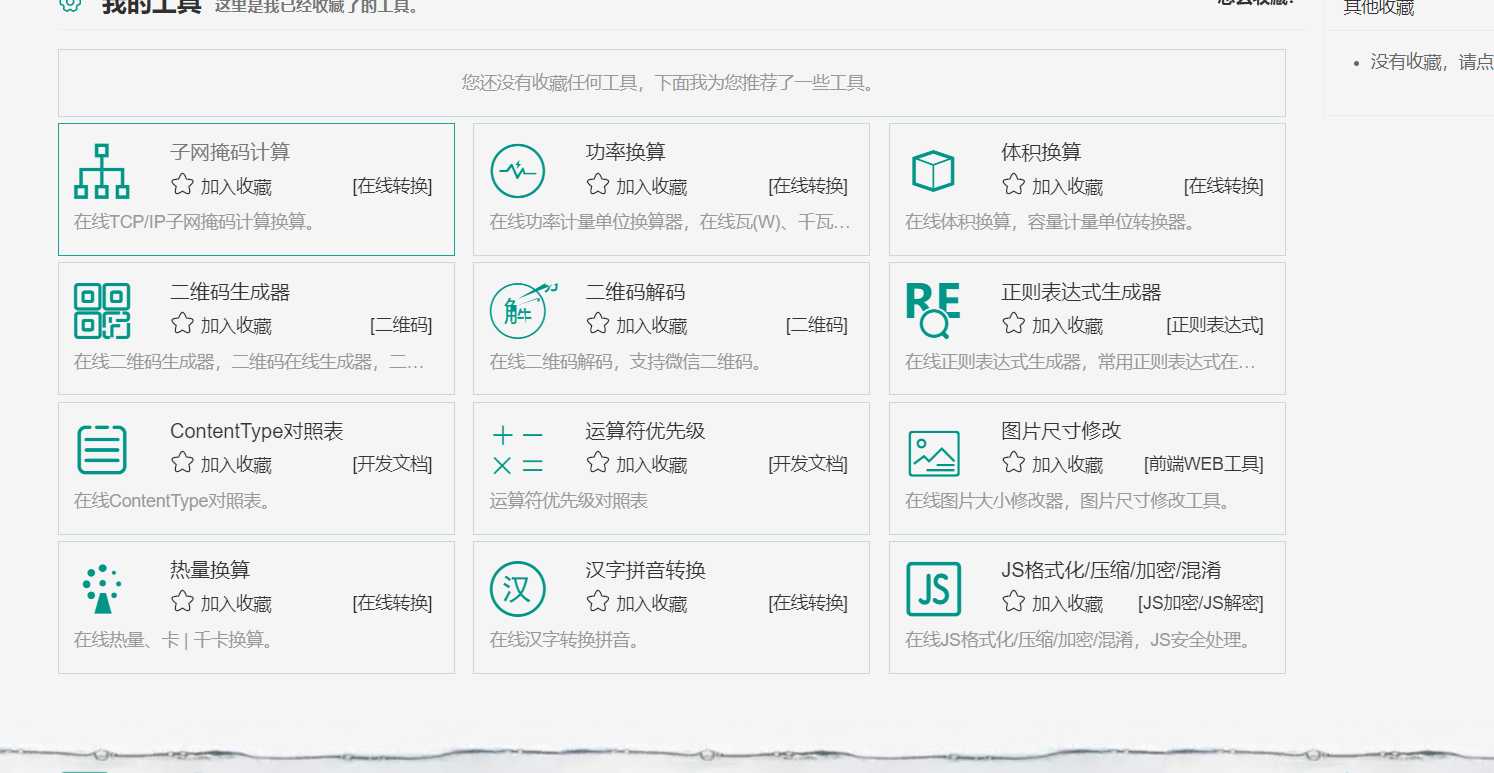The width and height of the screenshot is (1494, 773).
Task: Star 子网掩码计算 to add to favorites
Action: coord(182,184)
